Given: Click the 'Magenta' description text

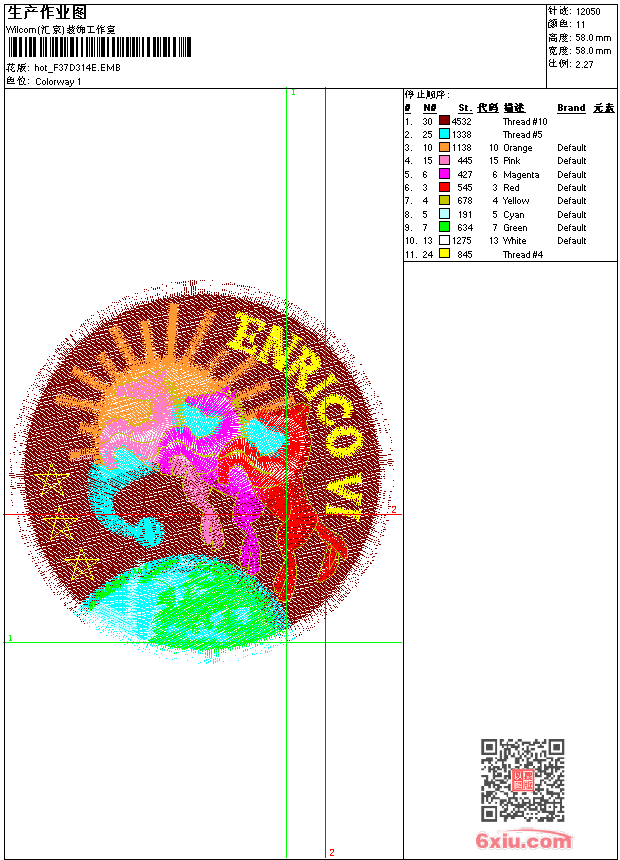Looking at the screenshot, I should (x=521, y=175).
